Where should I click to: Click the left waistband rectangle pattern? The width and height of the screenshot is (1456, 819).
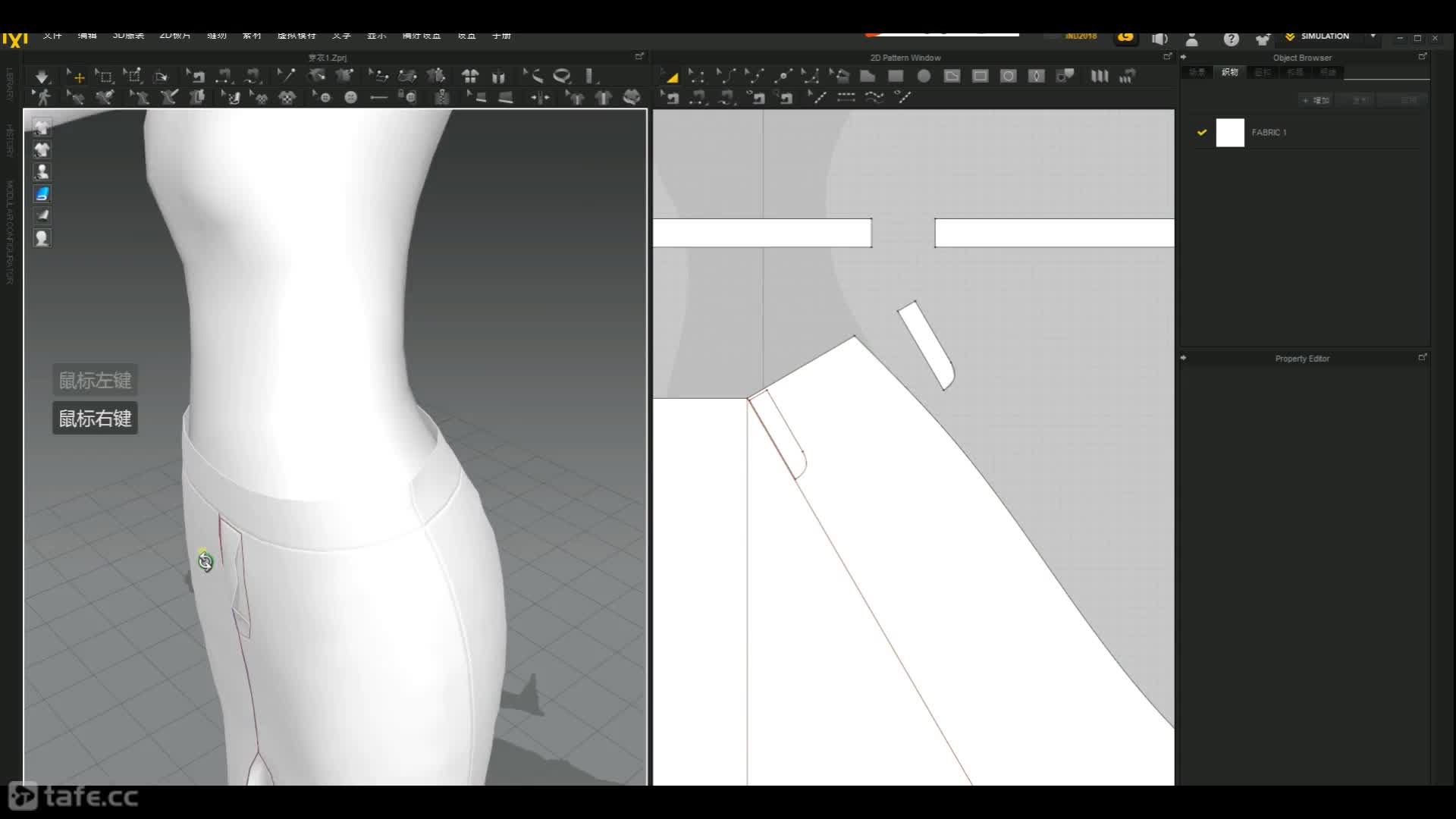762,233
